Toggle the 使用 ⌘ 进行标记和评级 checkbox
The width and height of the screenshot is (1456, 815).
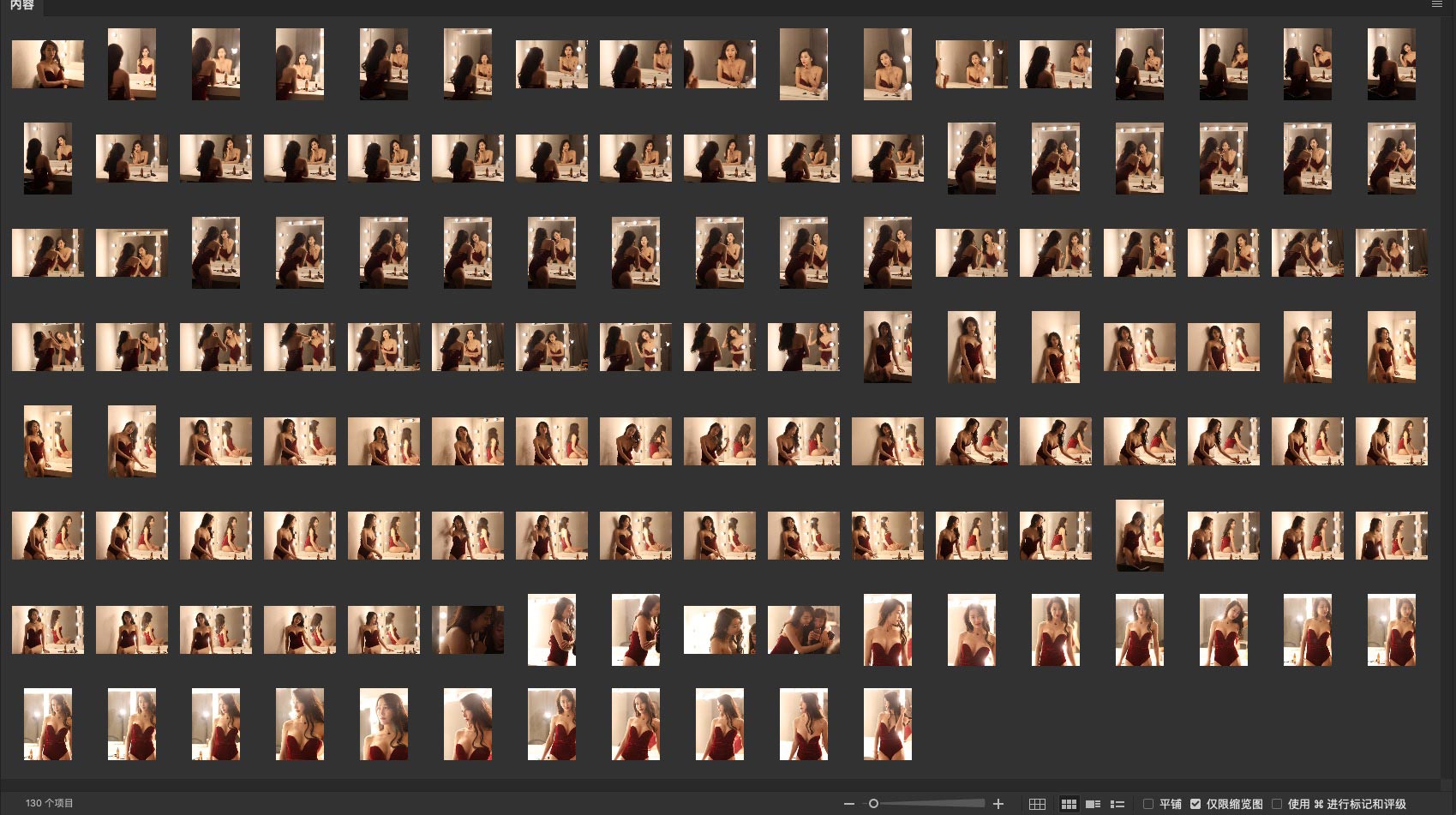(x=1277, y=804)
